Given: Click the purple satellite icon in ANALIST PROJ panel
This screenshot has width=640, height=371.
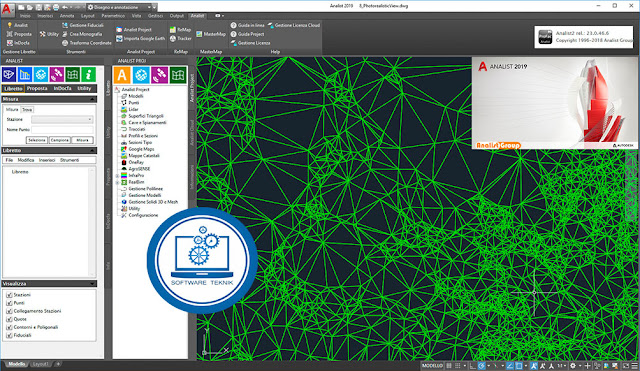Looking at the screenshot, I should (x=159, y=75).
